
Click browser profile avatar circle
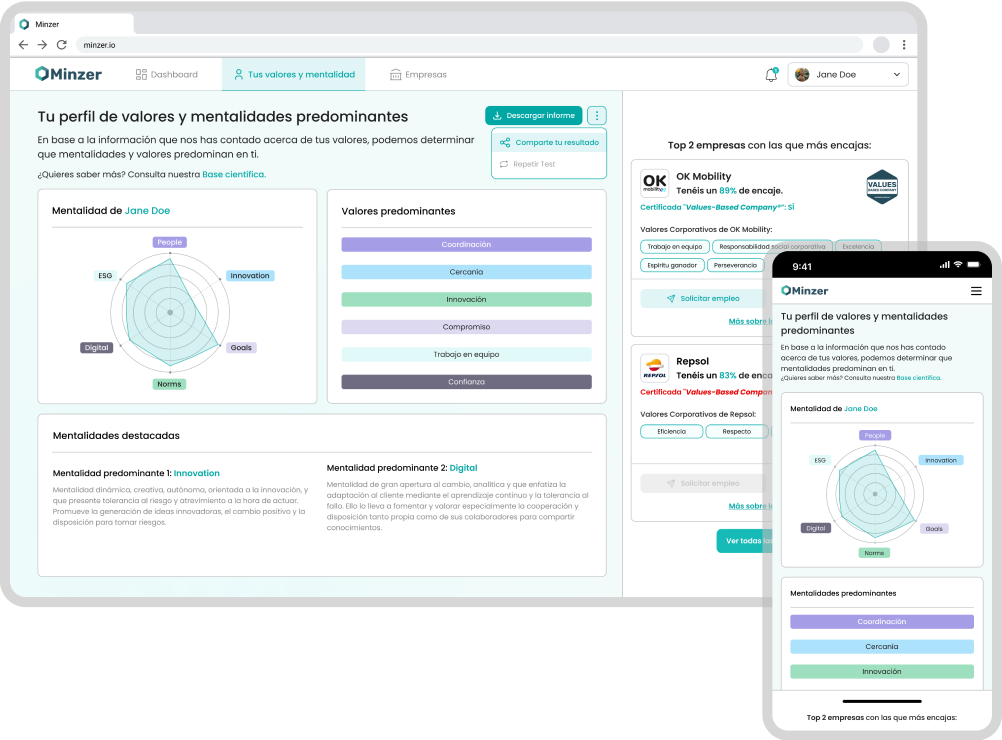tap(881, 45)
